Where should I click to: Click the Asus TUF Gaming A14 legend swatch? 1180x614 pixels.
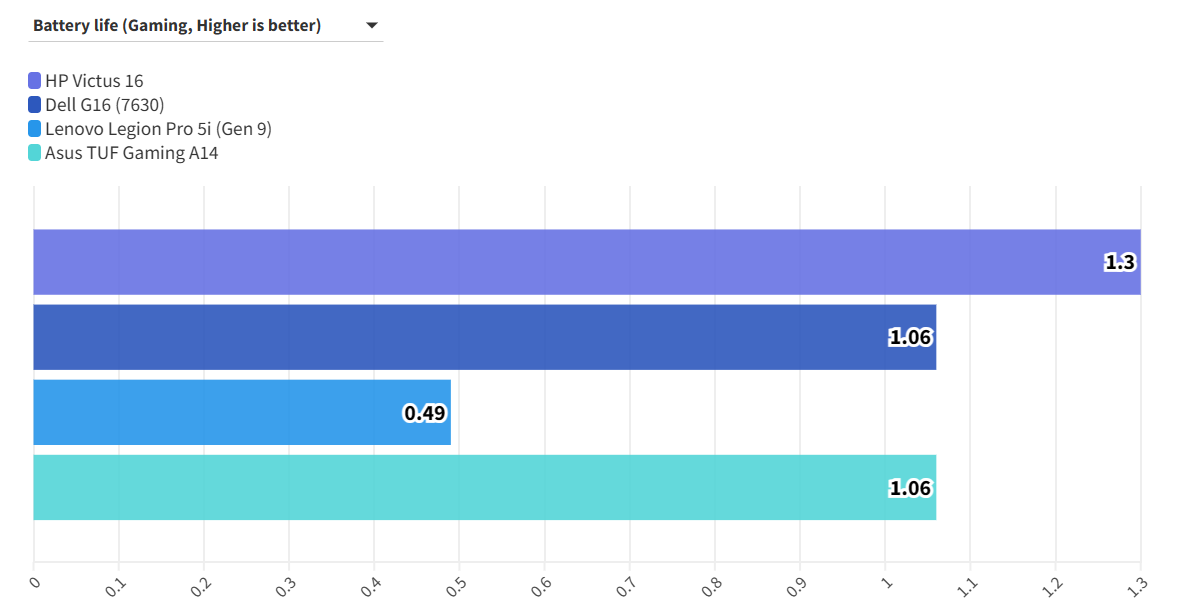tap(35, 153)
